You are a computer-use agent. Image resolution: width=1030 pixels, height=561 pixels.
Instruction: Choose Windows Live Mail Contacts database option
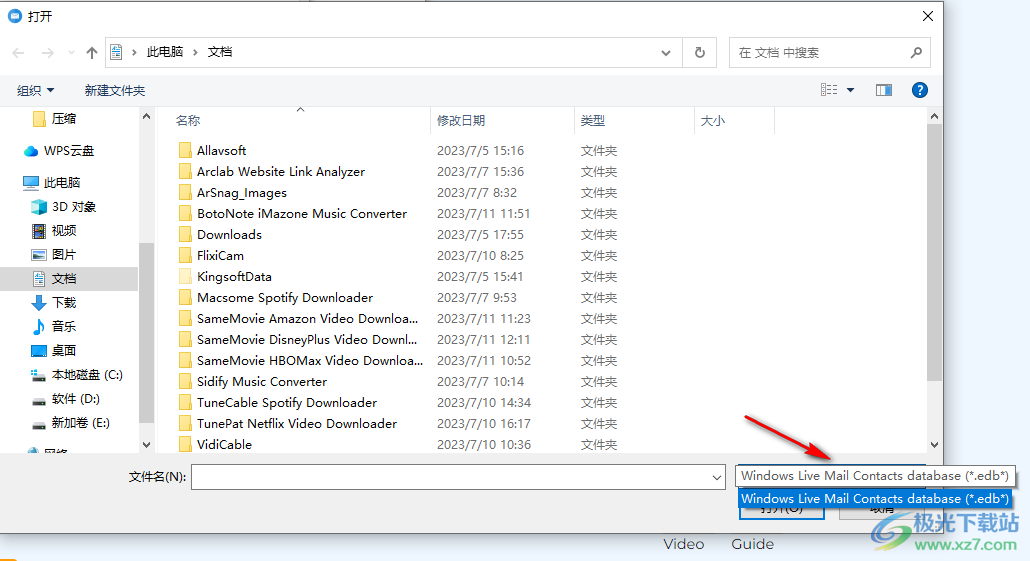point(874,499)
